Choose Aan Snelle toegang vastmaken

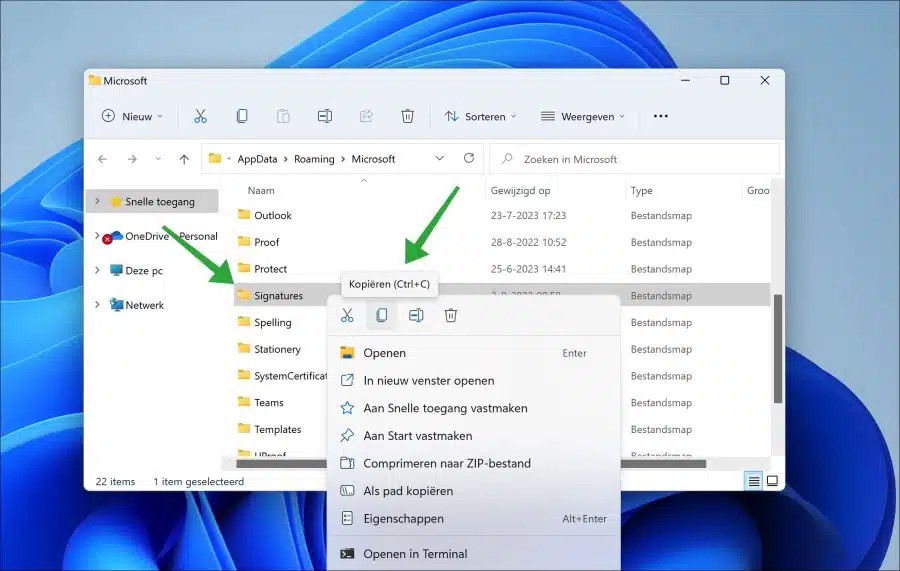pyautogui.click(x=474, y=408)
